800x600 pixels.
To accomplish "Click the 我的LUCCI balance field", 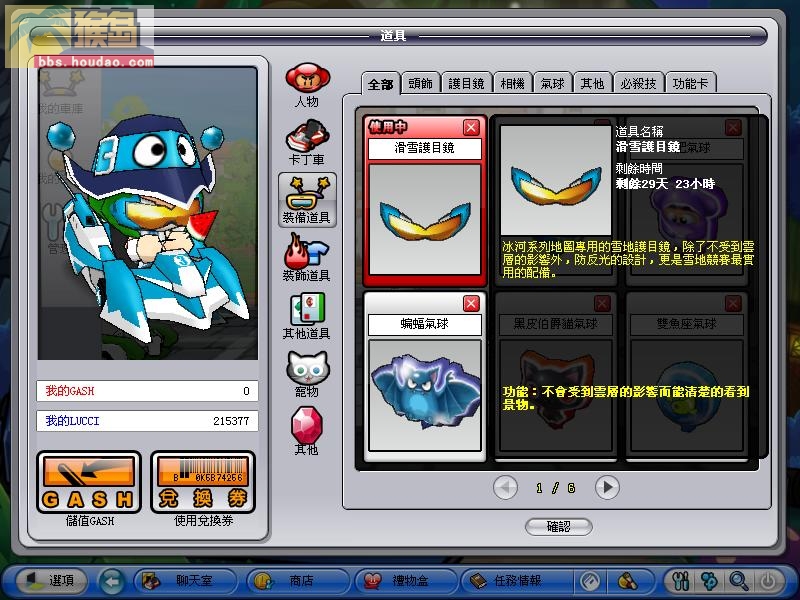I will pos(147,421).
